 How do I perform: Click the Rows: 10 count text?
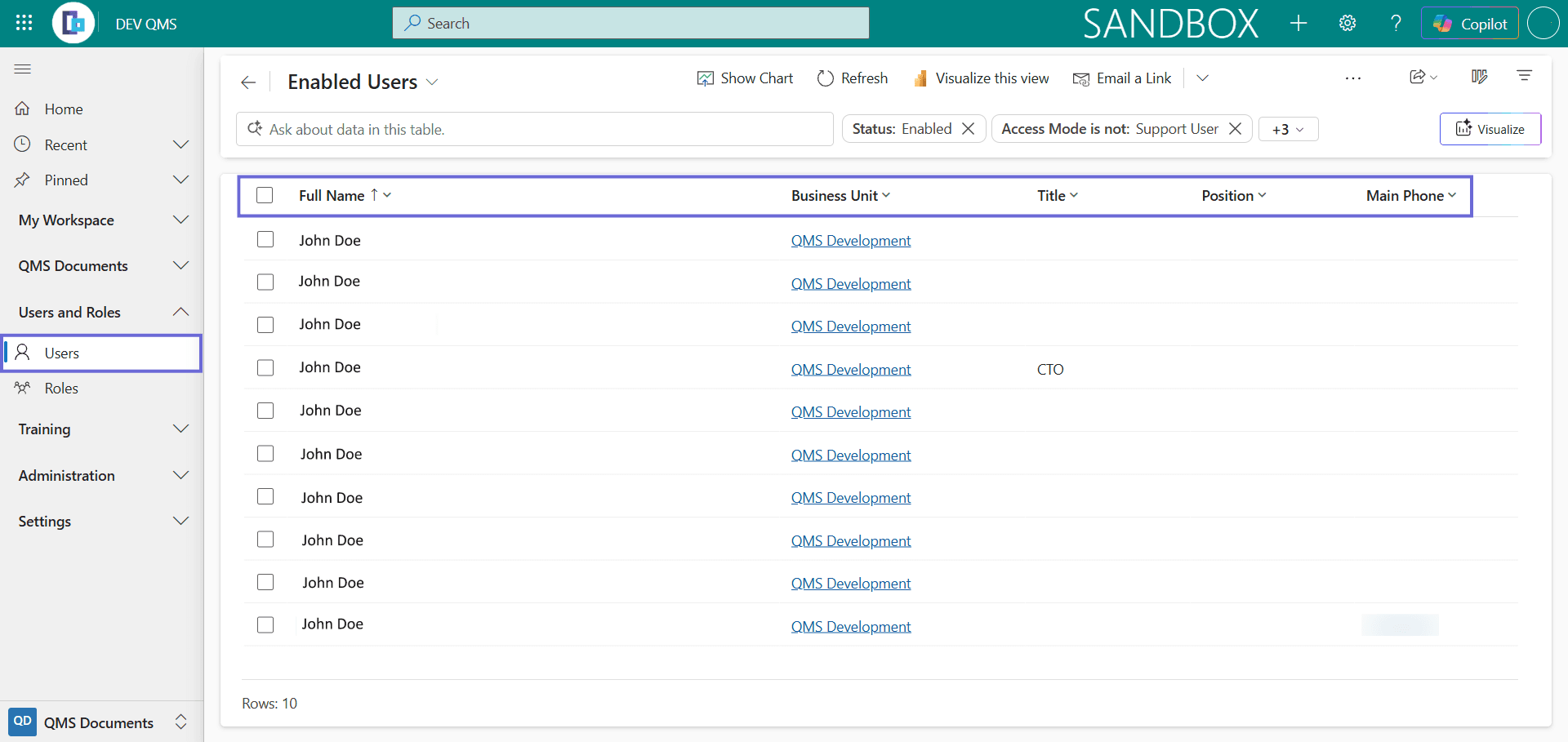click(x=269, y=704)
